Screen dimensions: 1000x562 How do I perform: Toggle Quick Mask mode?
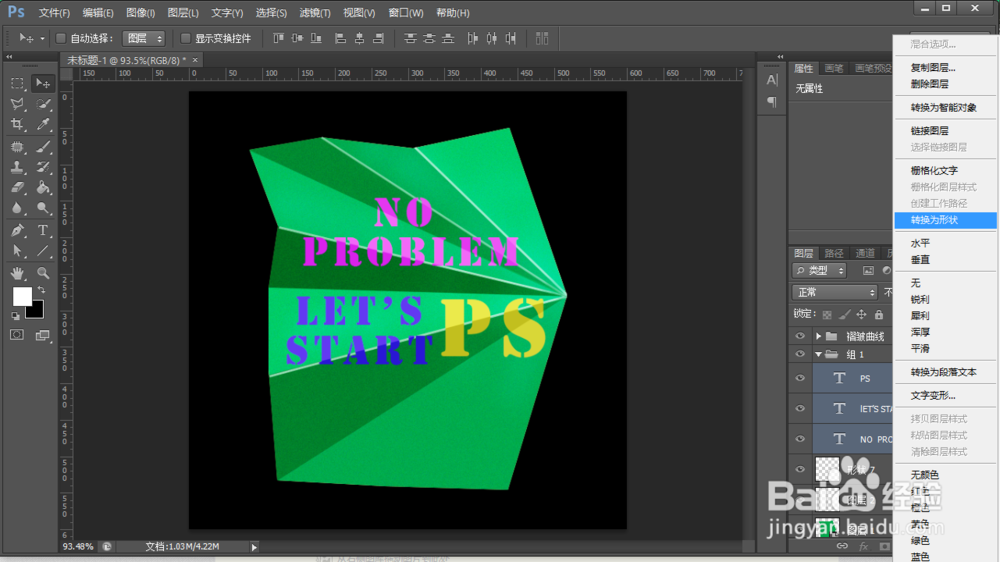click(17, 335)
